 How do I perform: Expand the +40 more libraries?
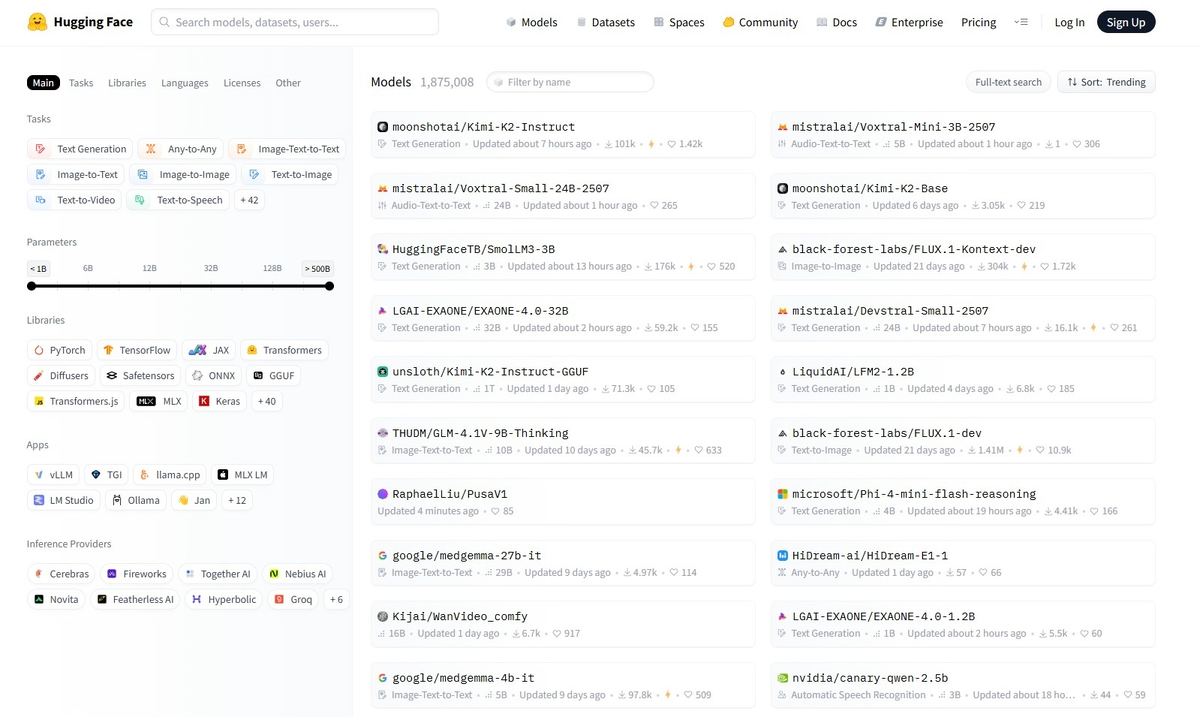(267, 401)
